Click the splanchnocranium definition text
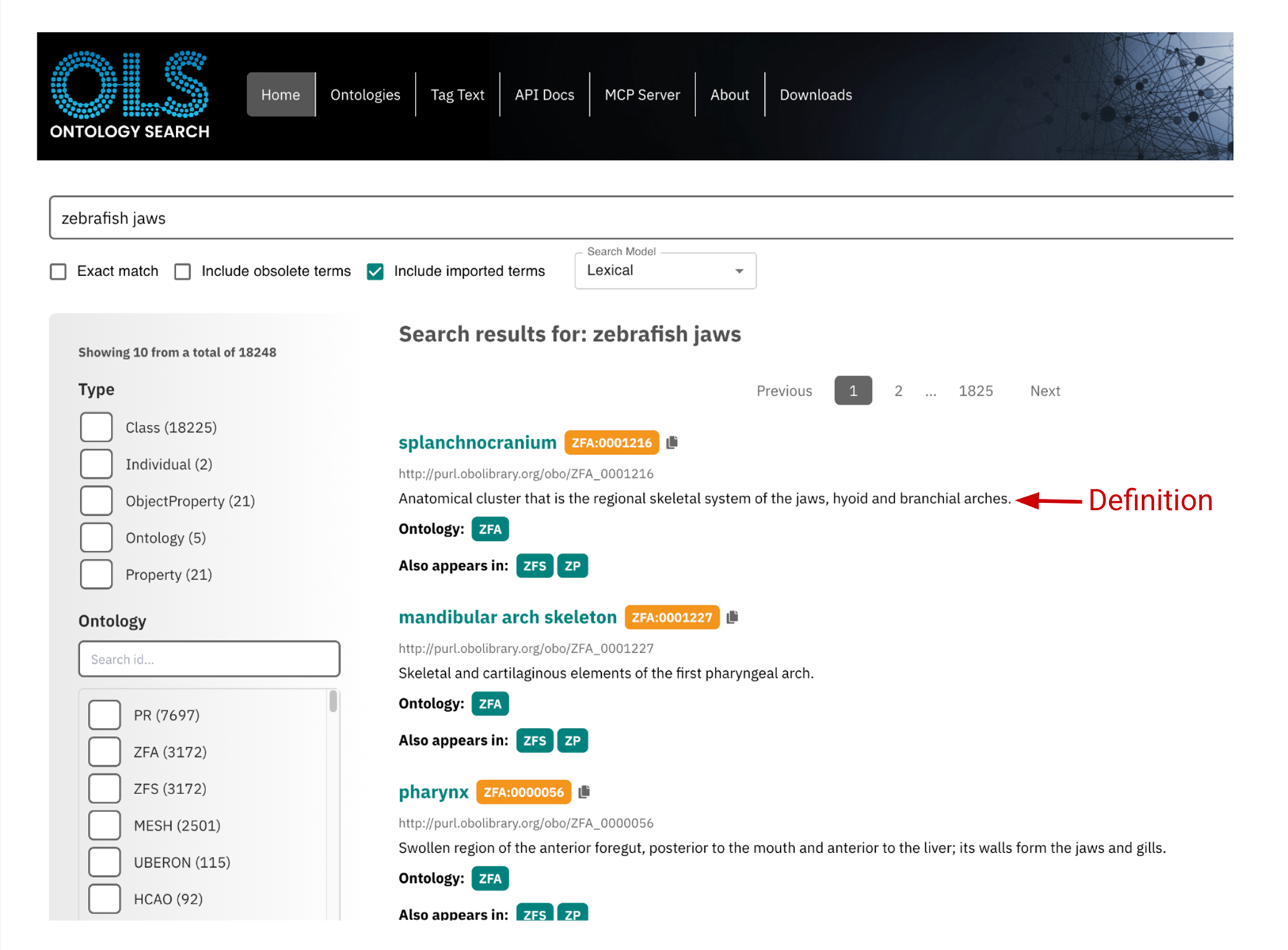The height and width of the screenshot is (950, 1288). pyautogui.click(x=705, y=499)
